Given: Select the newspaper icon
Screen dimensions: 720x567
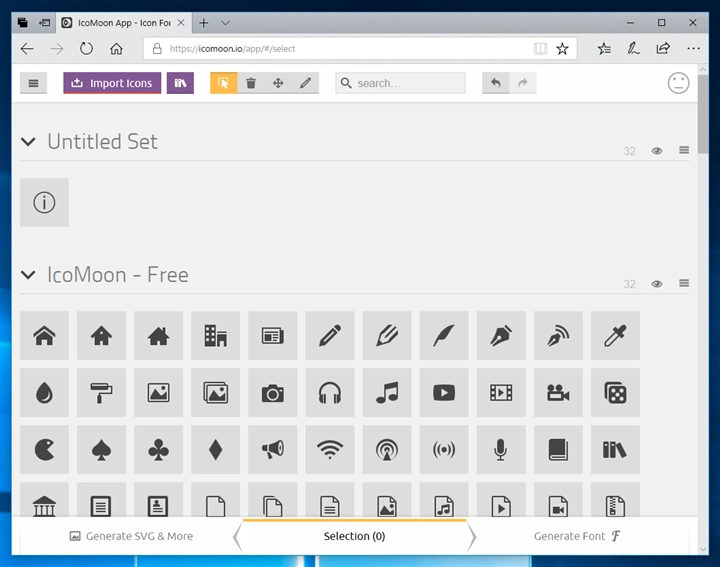Looking at the screenshot, I should [273, 336].
